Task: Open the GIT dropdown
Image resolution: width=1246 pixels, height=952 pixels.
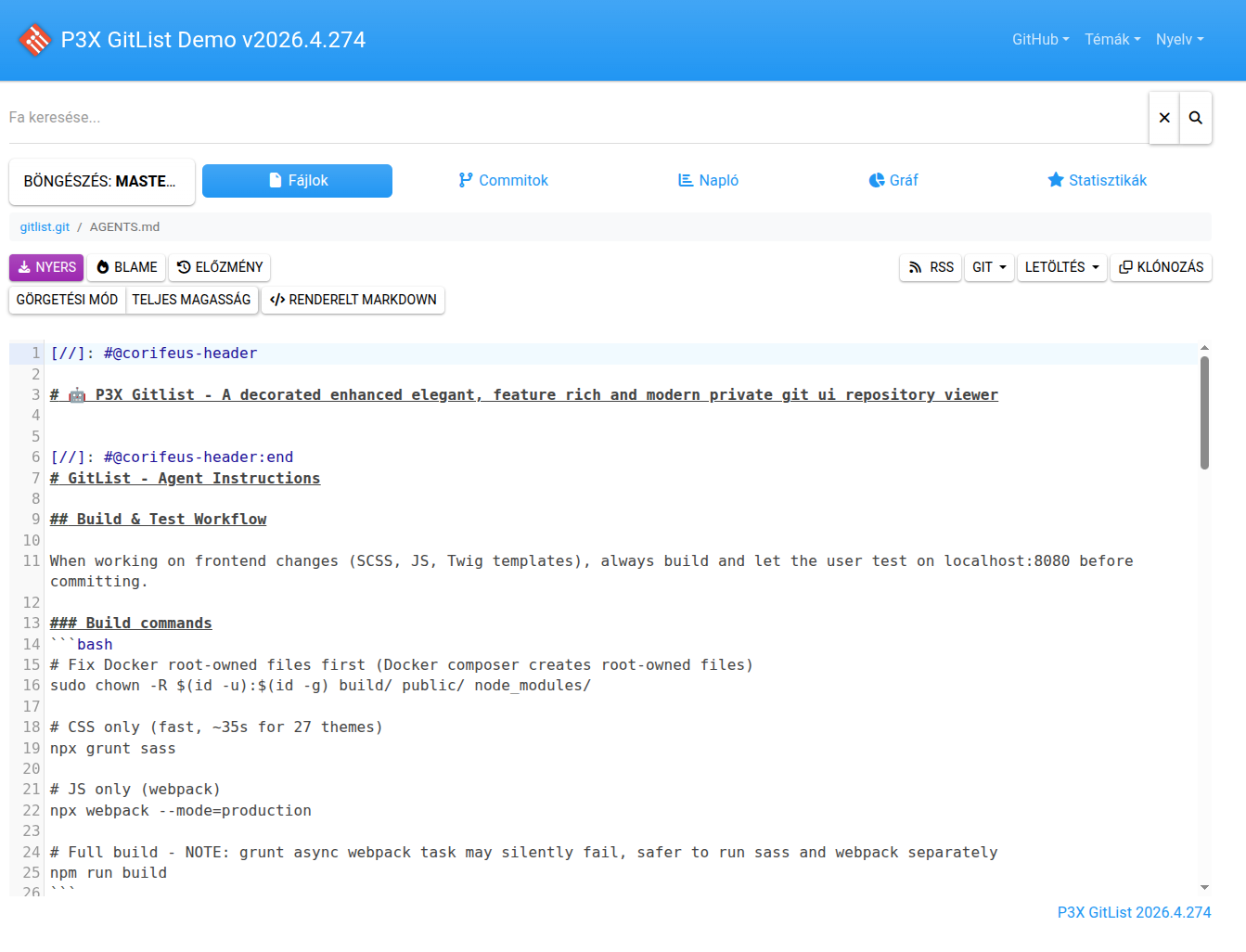Action: click(x=989, y=267)
